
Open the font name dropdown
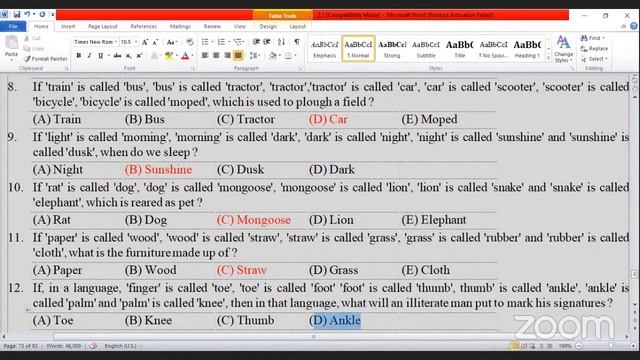point(116,42)
